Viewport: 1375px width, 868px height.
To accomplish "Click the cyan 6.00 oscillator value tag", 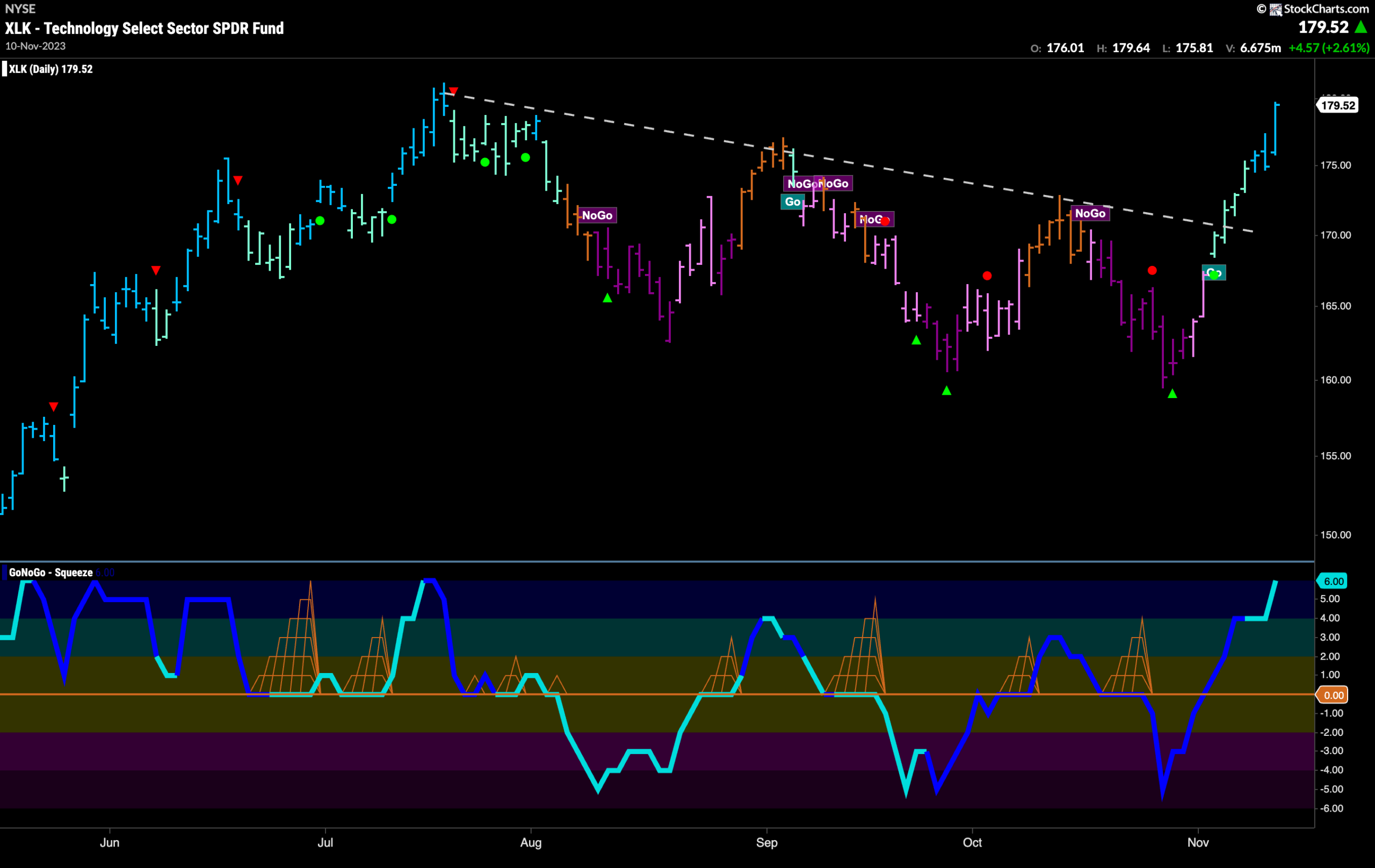I will pyautogui.click(x=1333, y=581).
